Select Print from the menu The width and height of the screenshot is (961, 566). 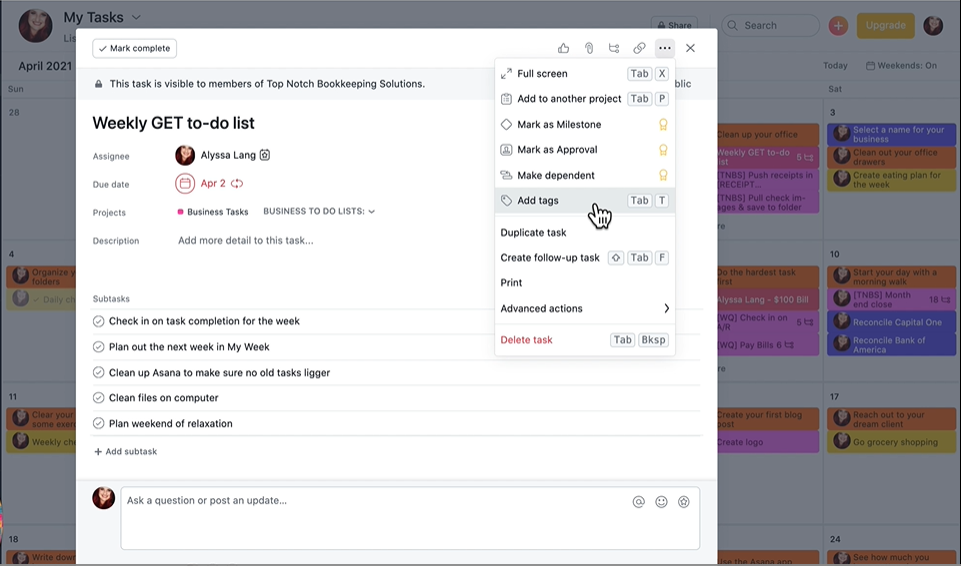585,283
